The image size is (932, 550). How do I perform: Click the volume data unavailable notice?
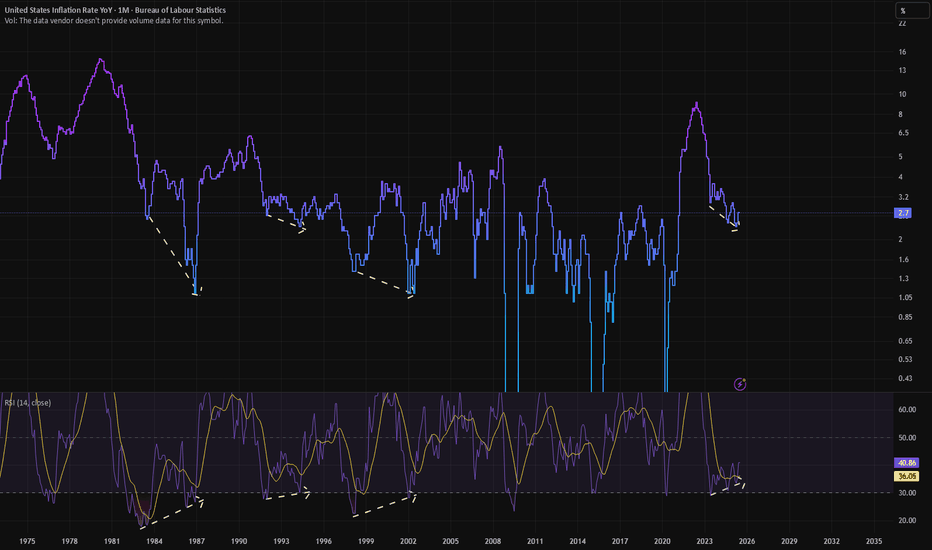112,21
